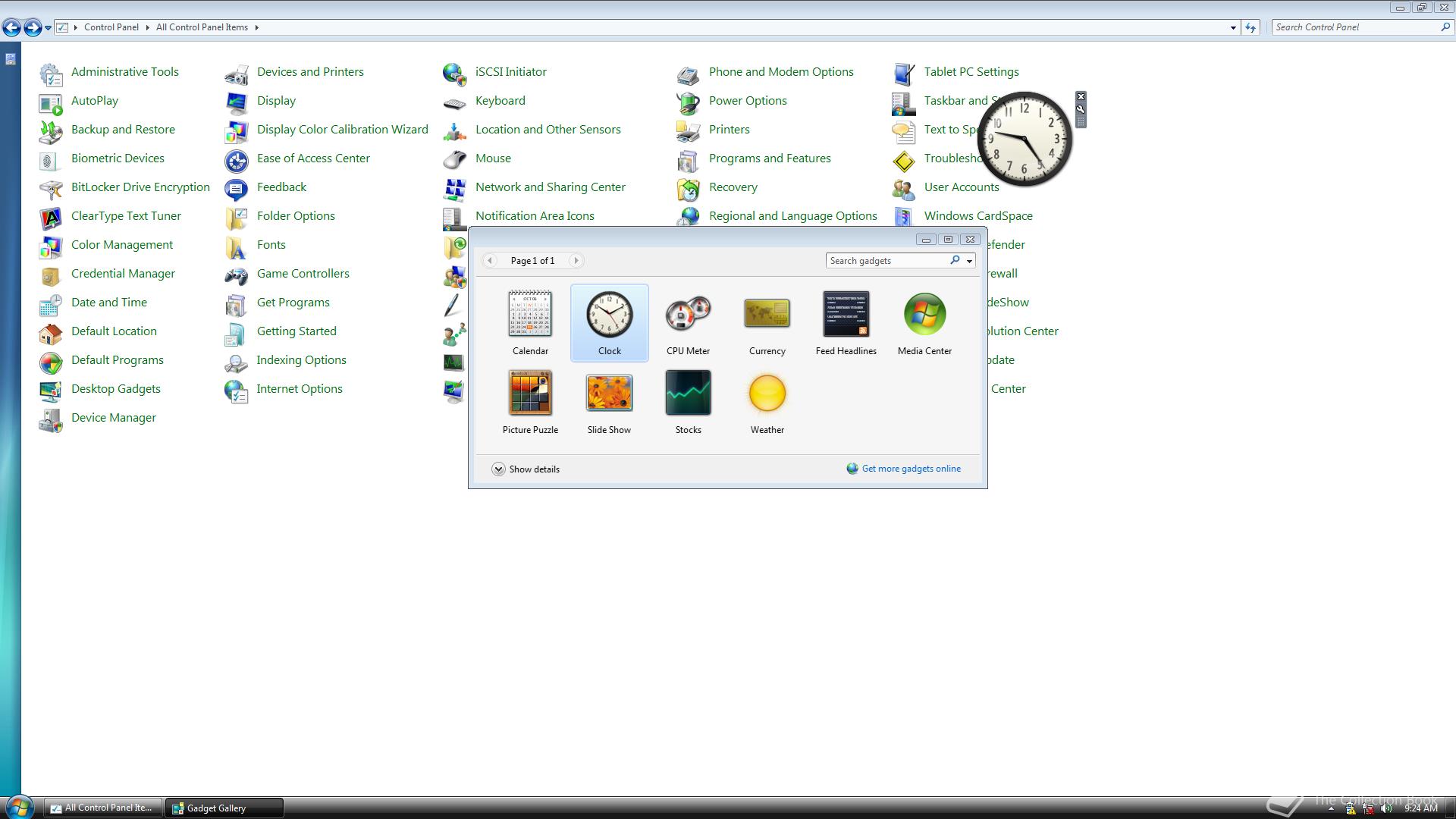Open Device Manager link

point(114,418)
